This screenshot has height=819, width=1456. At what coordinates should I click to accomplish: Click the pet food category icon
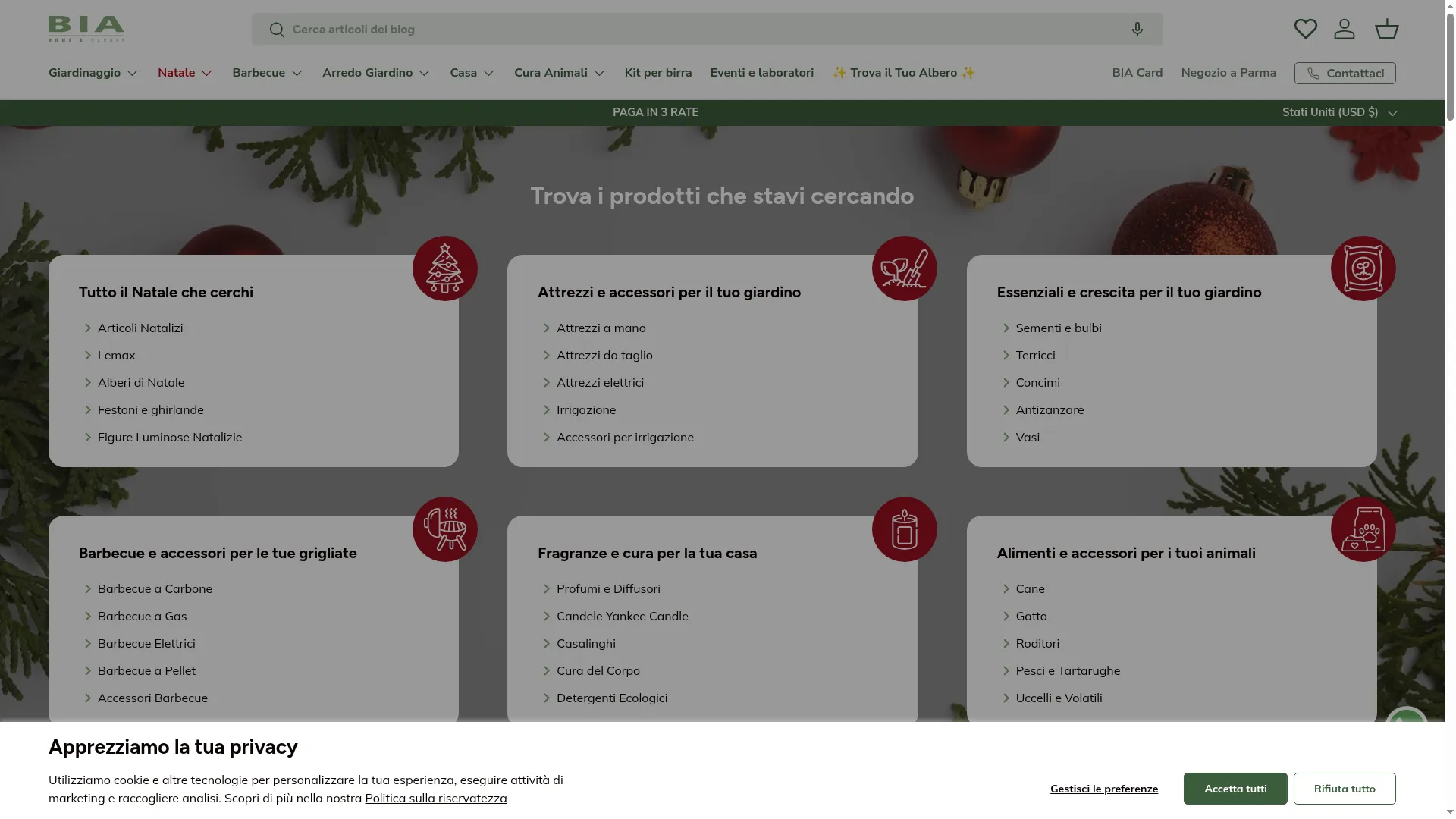tap(1363, 529)
